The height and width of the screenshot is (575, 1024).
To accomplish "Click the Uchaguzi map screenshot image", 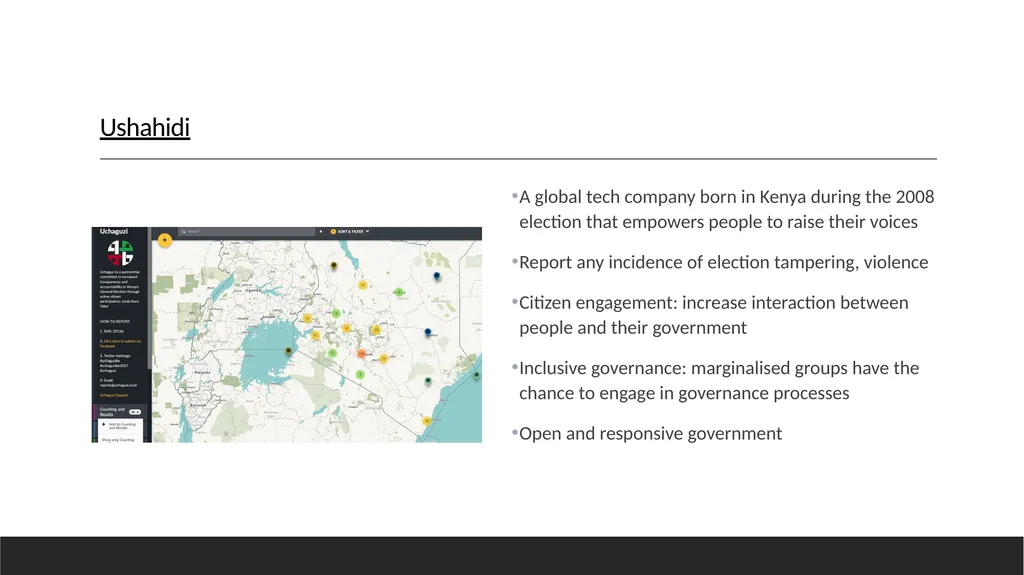I will [287, 335].
